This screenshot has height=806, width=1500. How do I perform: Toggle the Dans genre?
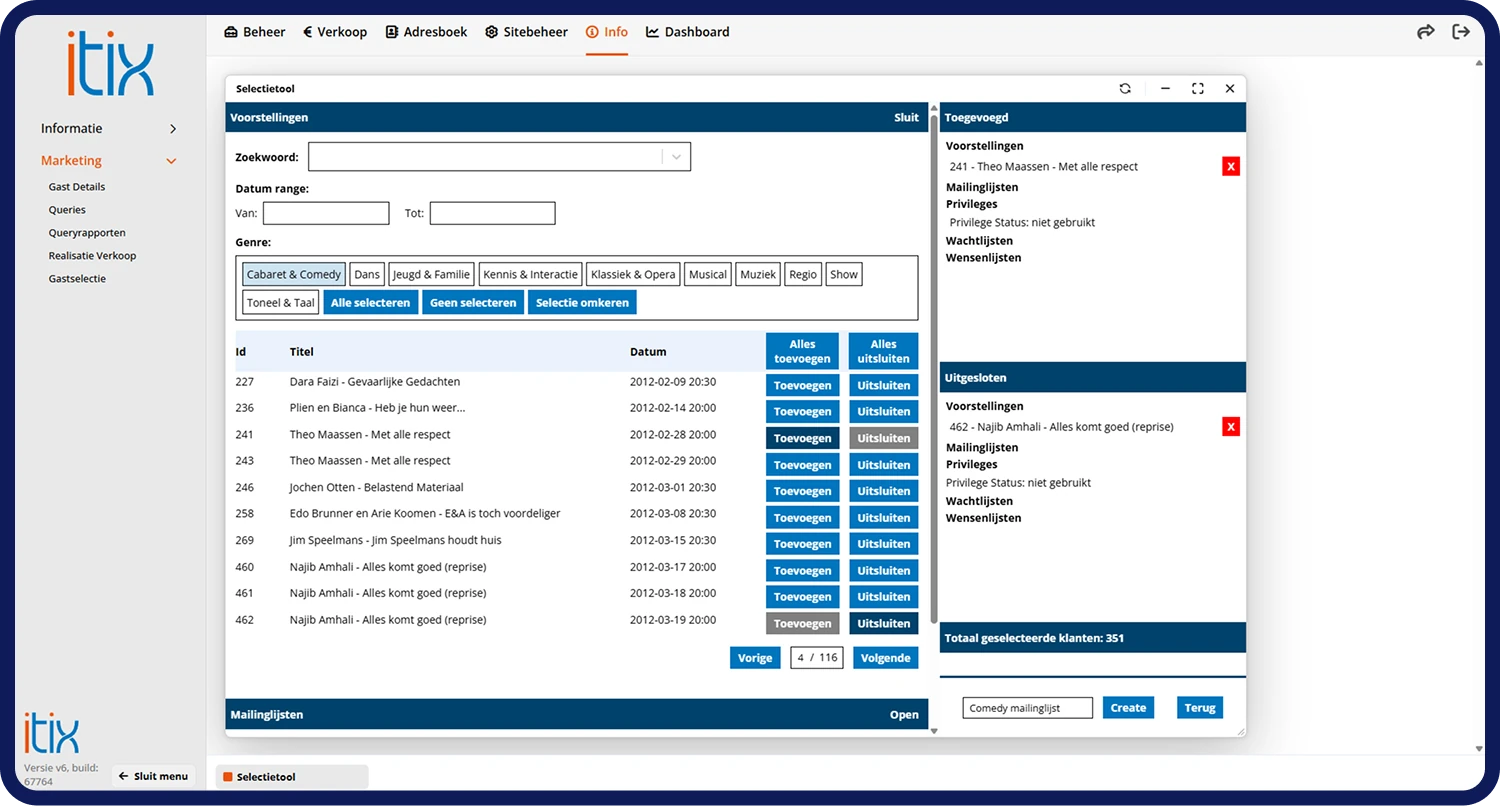[x=367, y=275]
